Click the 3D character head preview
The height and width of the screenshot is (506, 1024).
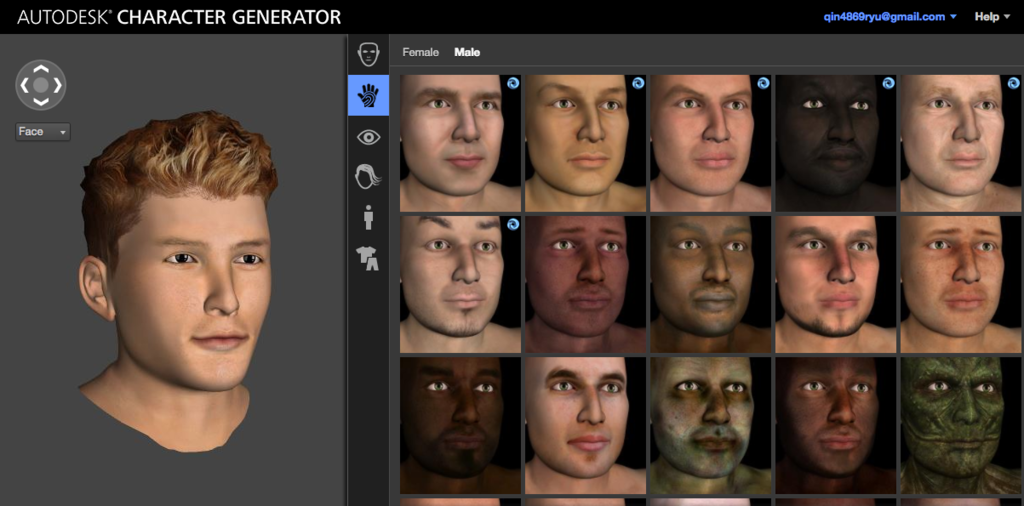point(180,281)
